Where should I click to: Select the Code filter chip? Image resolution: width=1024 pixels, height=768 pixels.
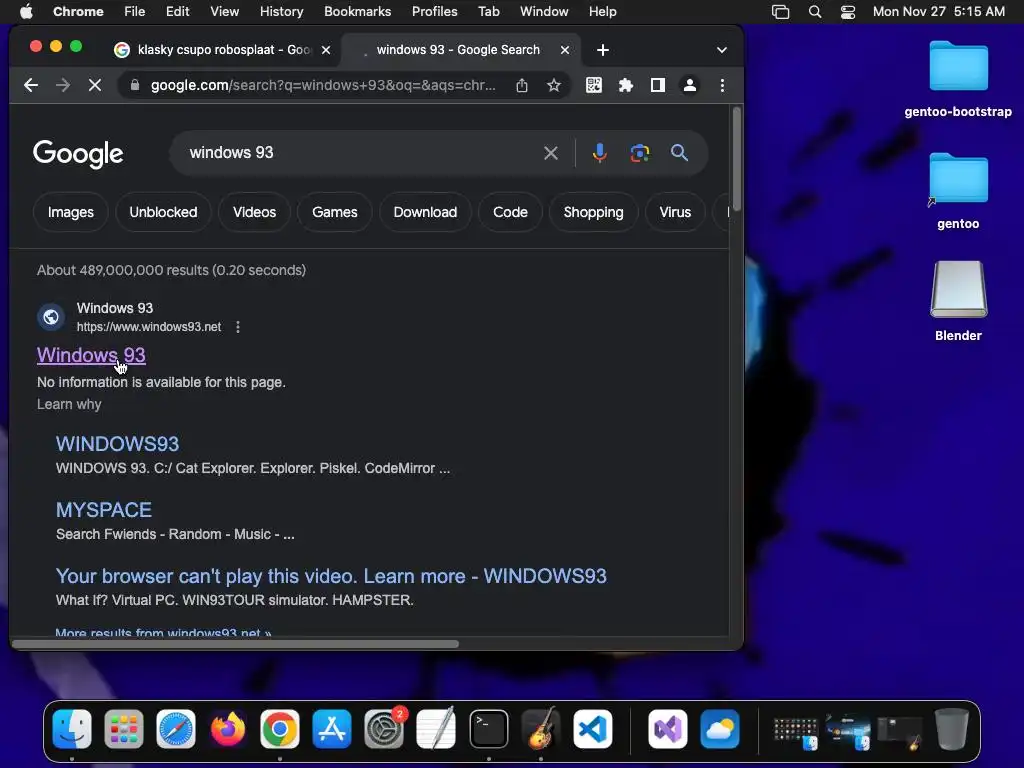point(510,212)
